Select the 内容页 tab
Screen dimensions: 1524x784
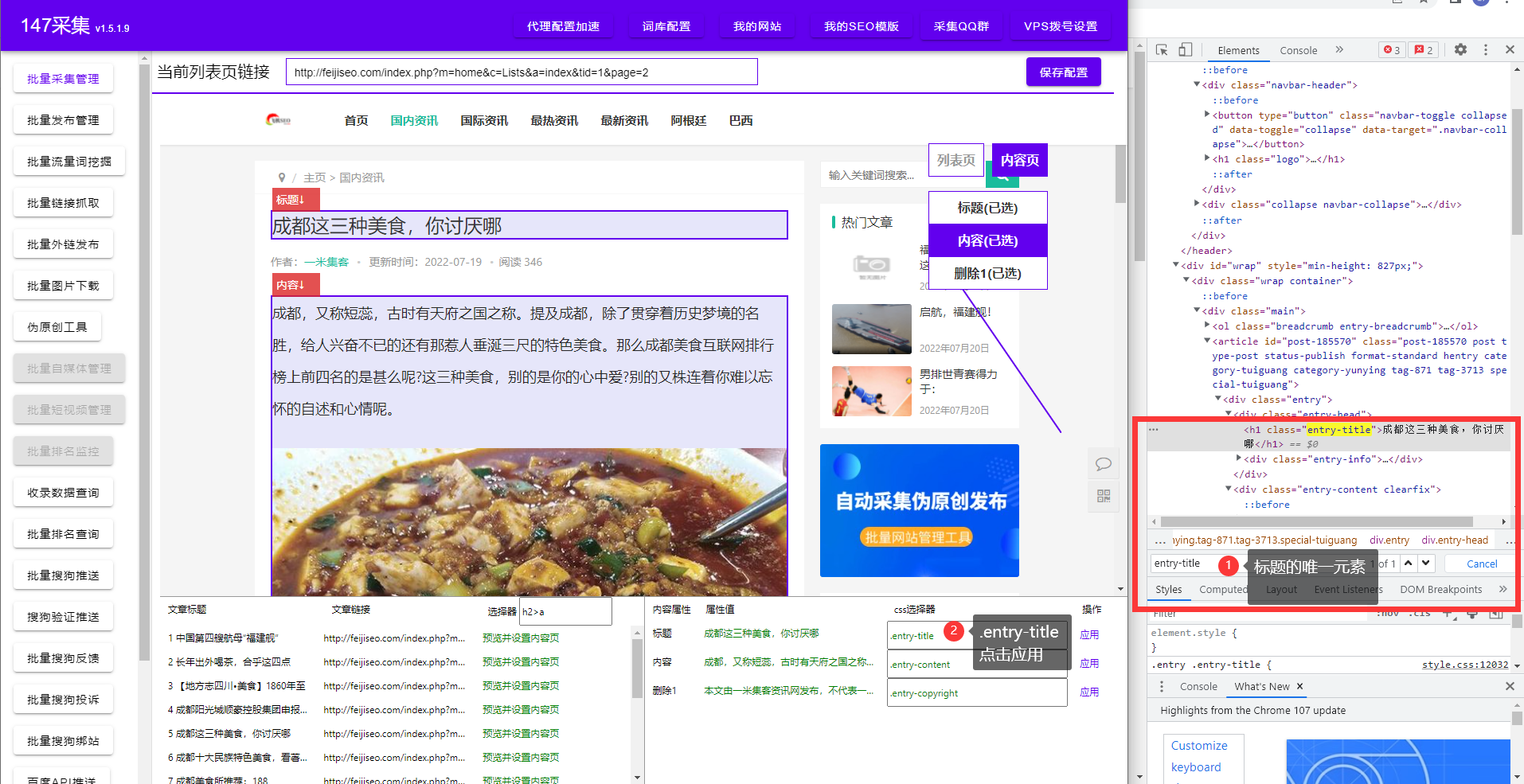tap(1020, 160)
